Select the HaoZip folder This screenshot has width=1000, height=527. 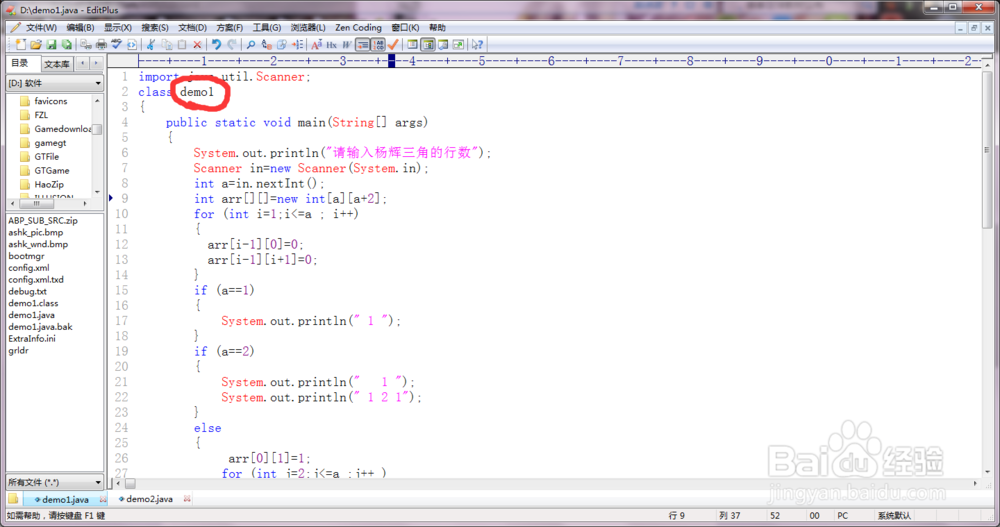pyautogui.click(x=48, y=184)
